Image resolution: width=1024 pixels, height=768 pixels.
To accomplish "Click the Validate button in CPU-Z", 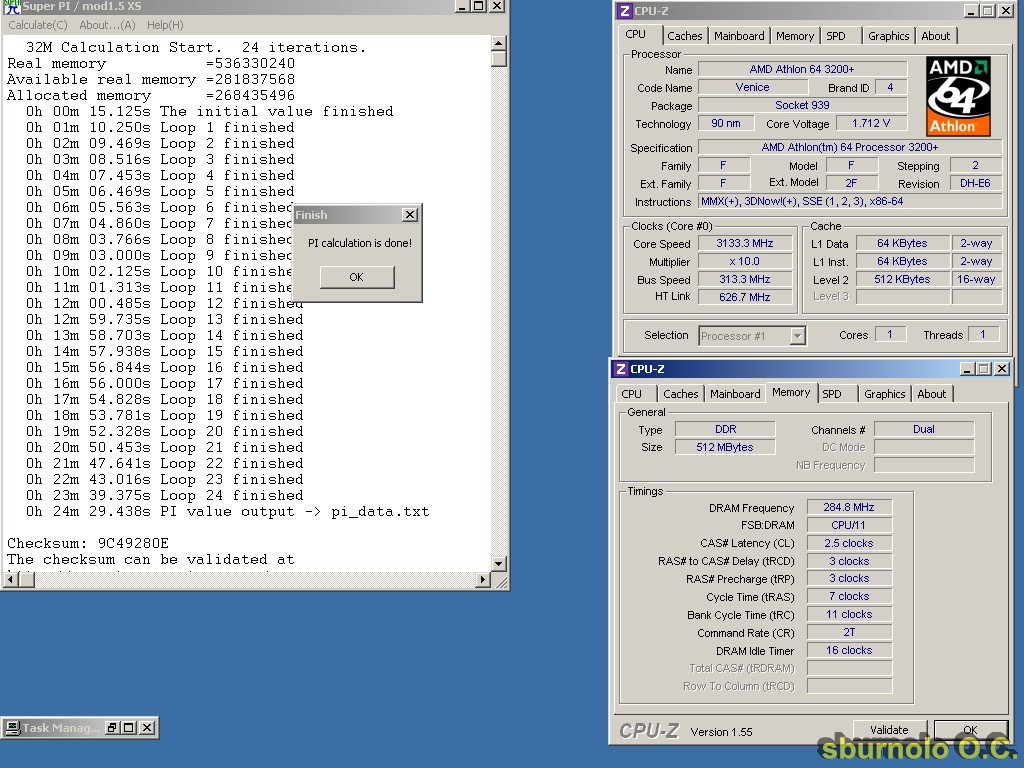I will pyautogui.click(x=889, y=729).
